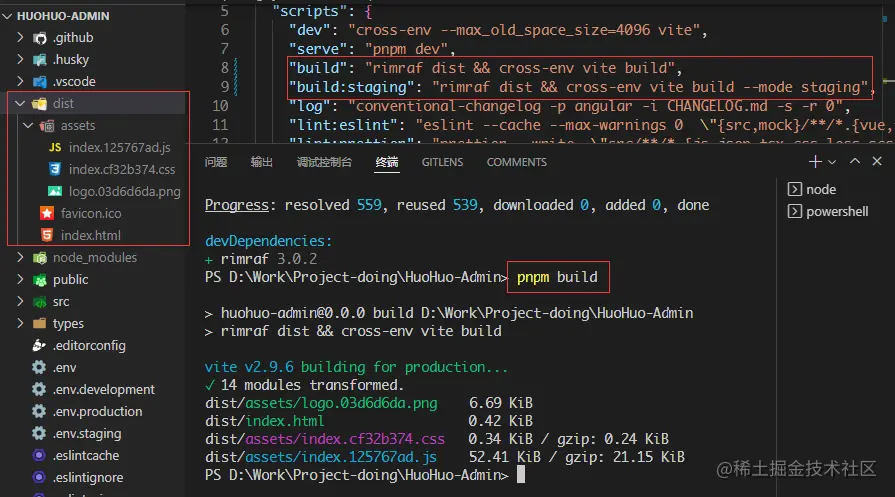The width and height of the screenshot is (895, 497).
Task: Expand the node_modules folder chevron
Action: [x=20, y=257]
